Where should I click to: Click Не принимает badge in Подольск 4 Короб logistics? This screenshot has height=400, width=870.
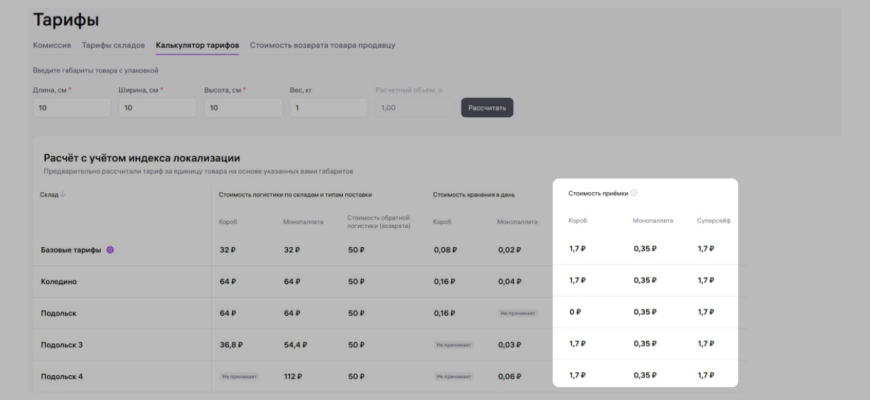pyautogui.click(x=238, y=376)
